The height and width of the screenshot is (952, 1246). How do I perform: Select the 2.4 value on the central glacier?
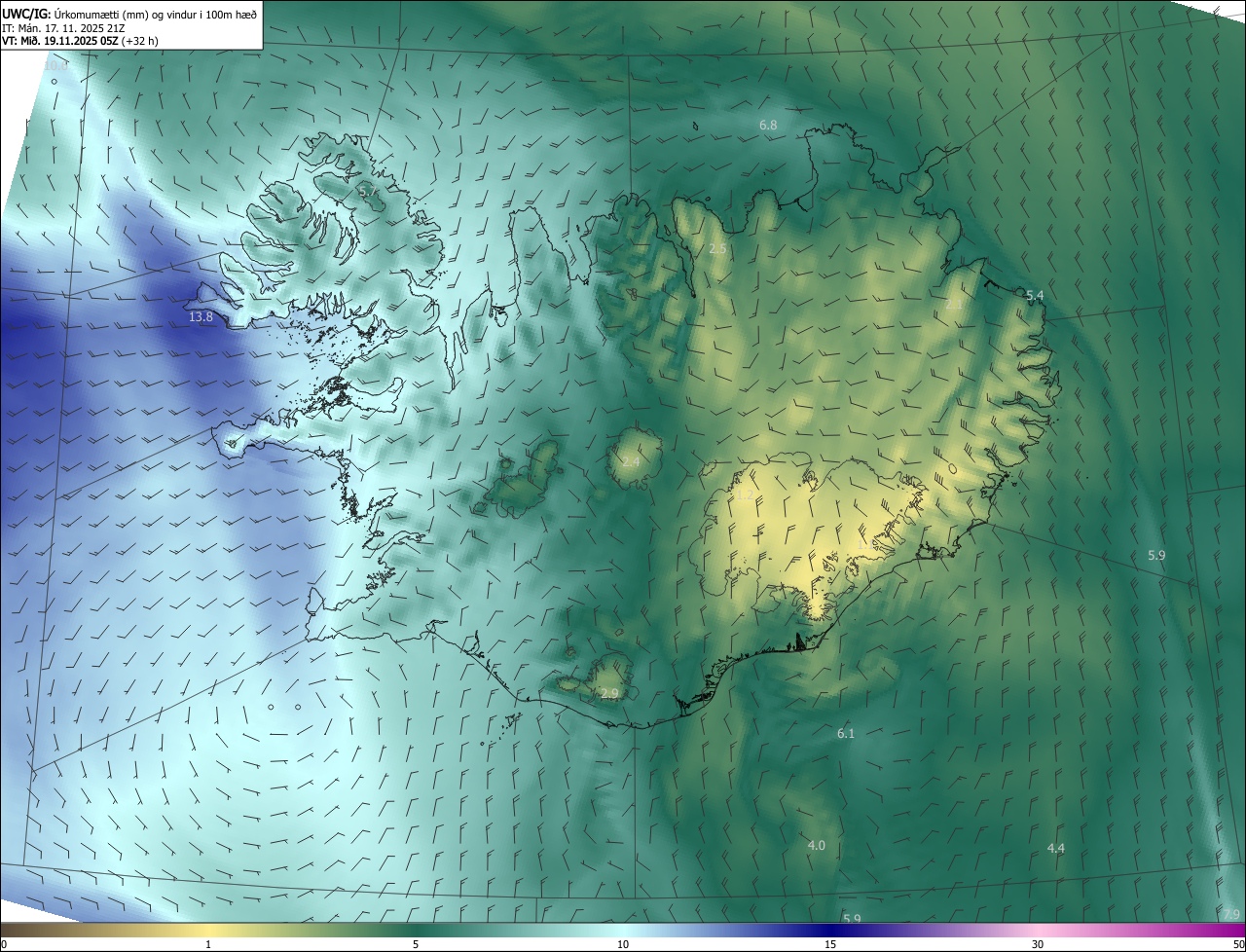point(631,461)
